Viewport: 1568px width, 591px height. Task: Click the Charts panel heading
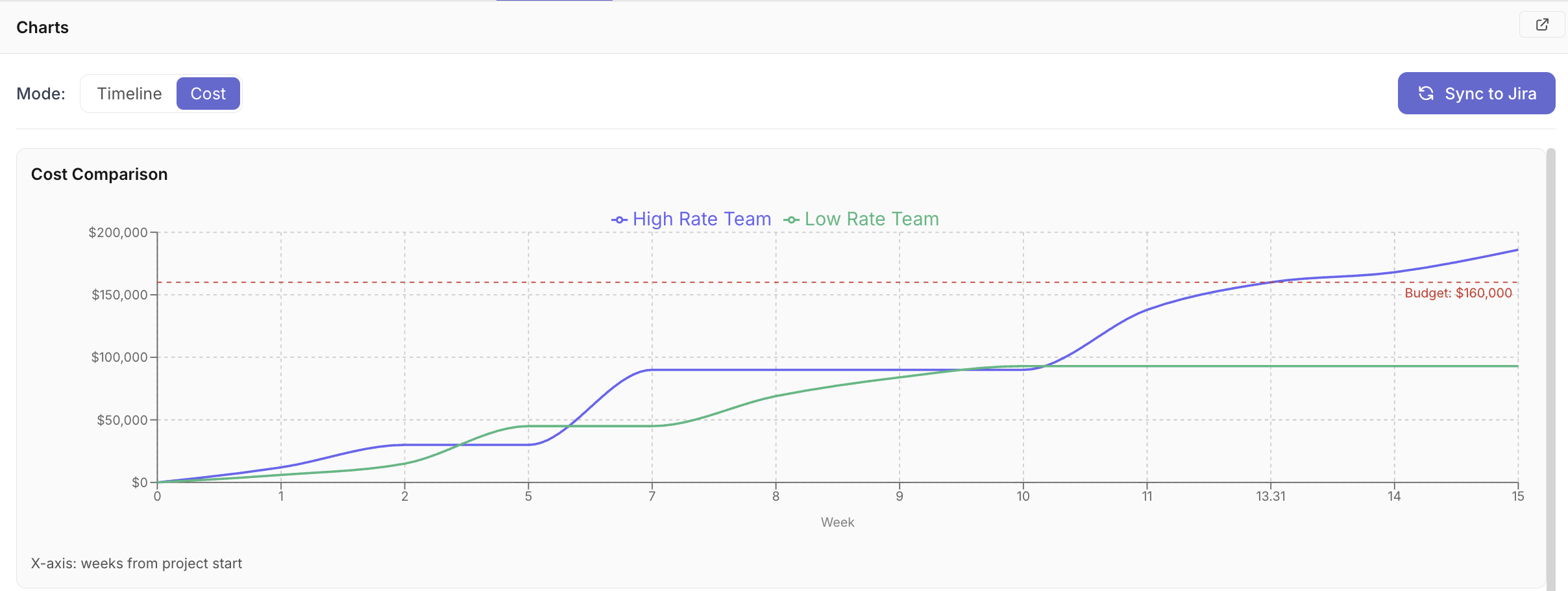click(x=42, y=27)
